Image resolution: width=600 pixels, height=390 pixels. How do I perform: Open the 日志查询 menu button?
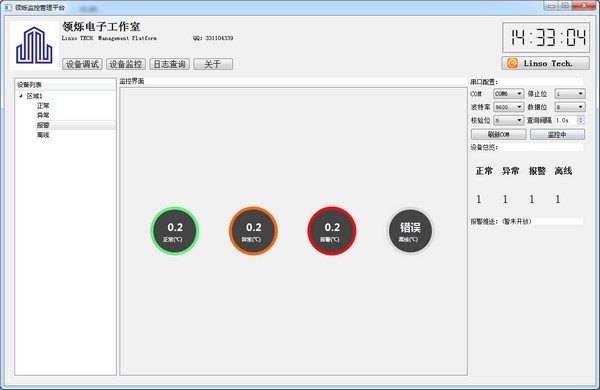point(170,64)
